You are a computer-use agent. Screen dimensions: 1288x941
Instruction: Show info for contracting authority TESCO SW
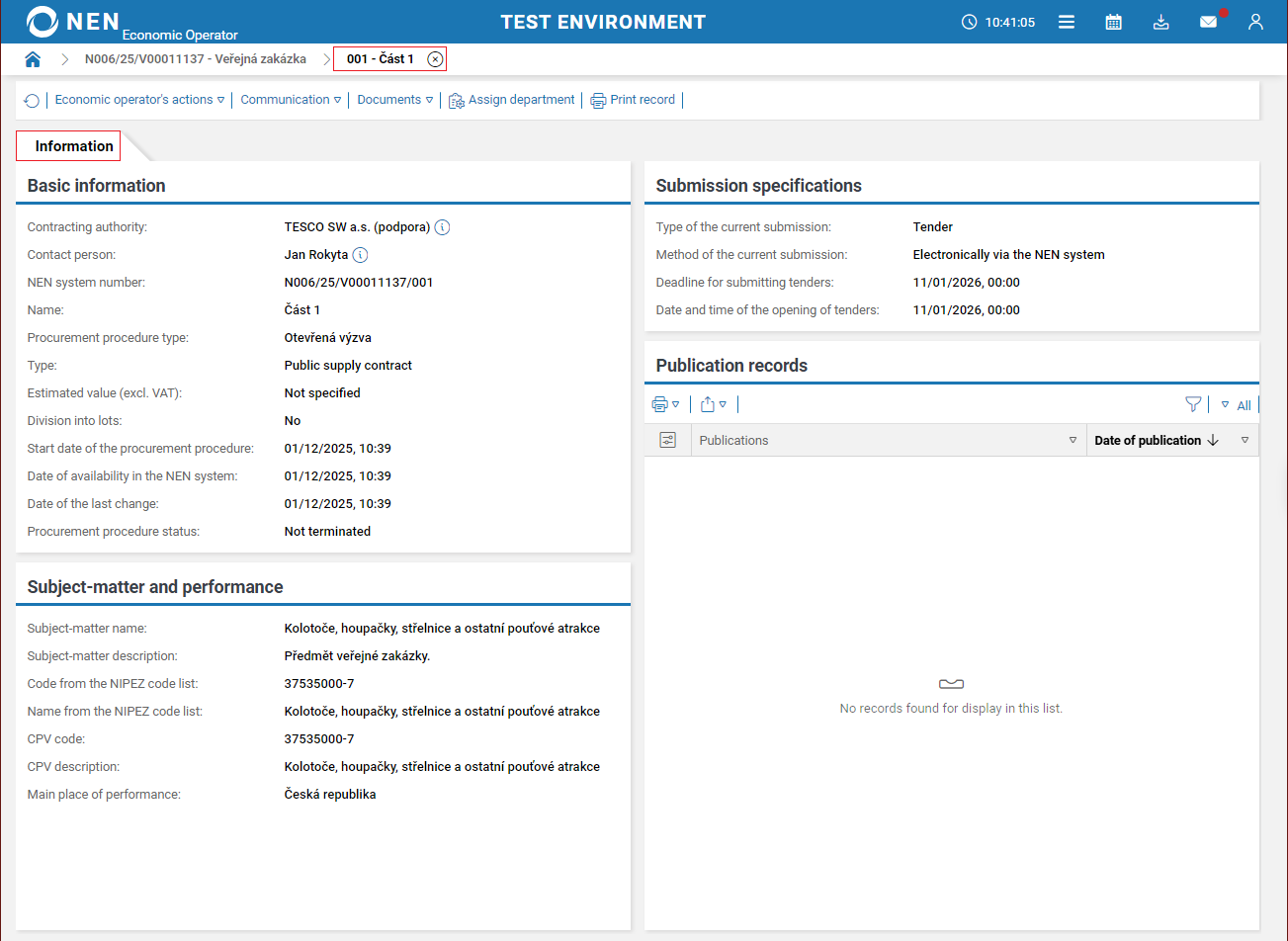pyautogui.click(x=443, y=227)
